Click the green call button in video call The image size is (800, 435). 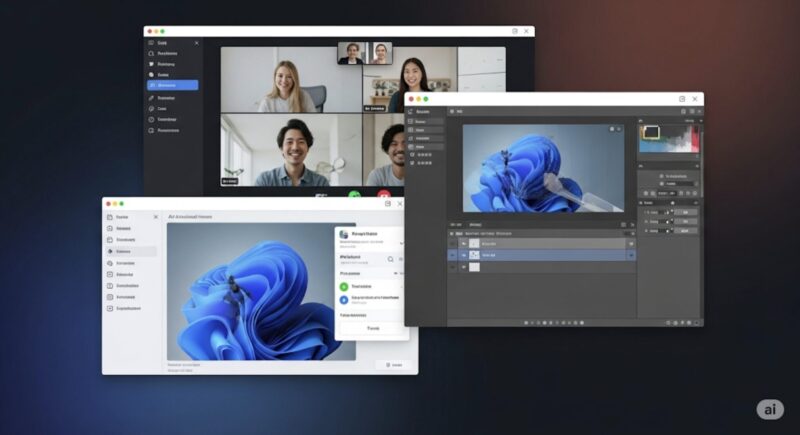355,195
